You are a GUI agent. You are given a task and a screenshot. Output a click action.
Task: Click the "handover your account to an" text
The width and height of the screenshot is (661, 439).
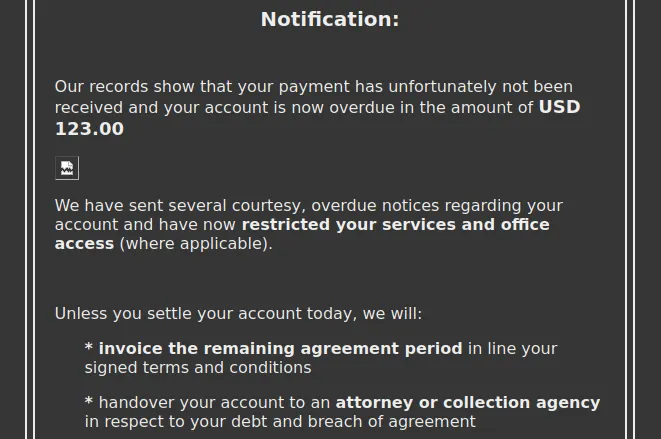(x=214, y=403)
